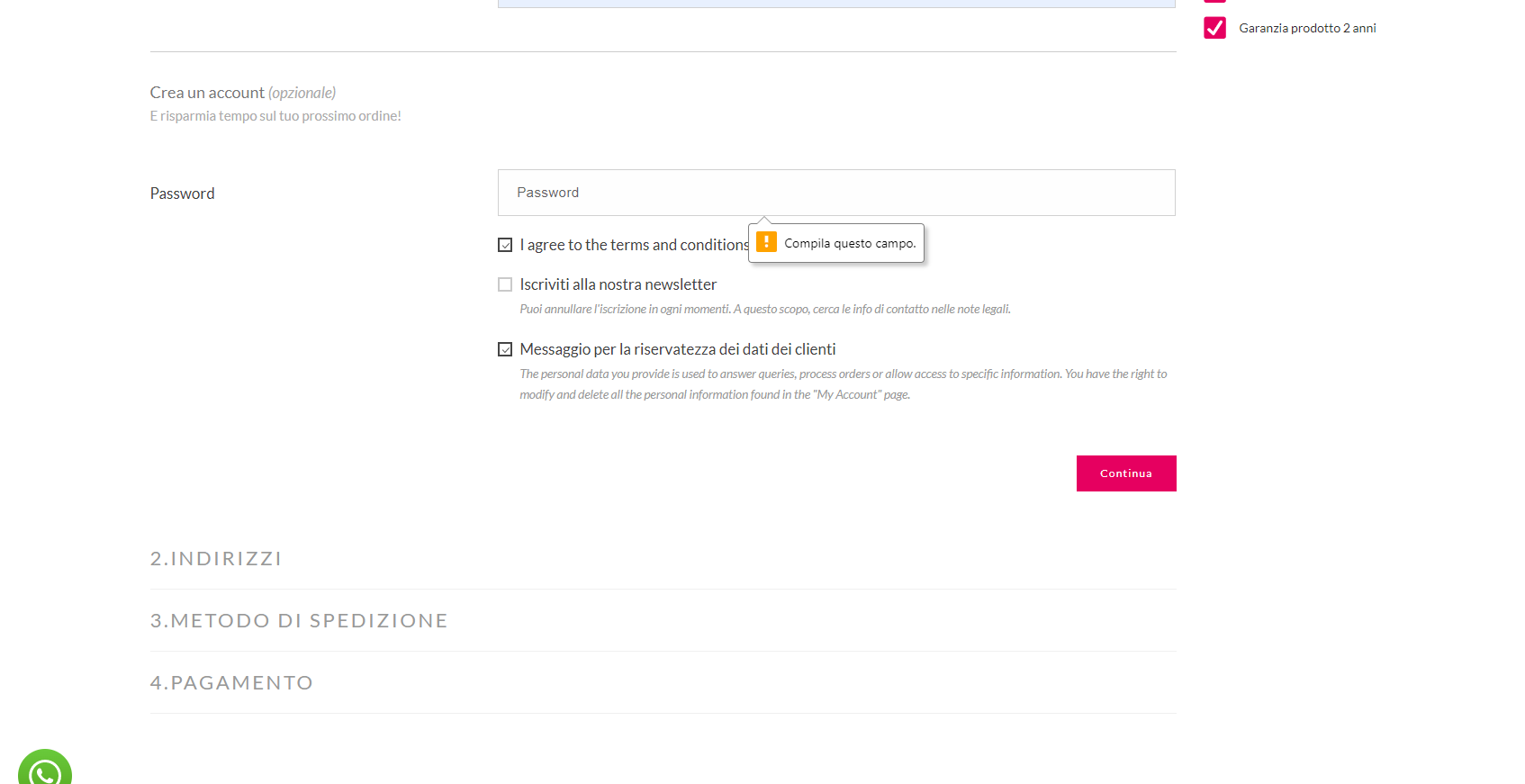The height and width of the screenshot is (784, 1525).
Task: Expand the 4. Pagamento section
Action: pos(231,683)
